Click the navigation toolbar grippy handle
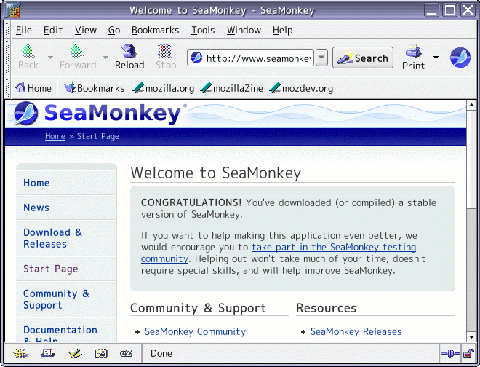 coord(8,58)
